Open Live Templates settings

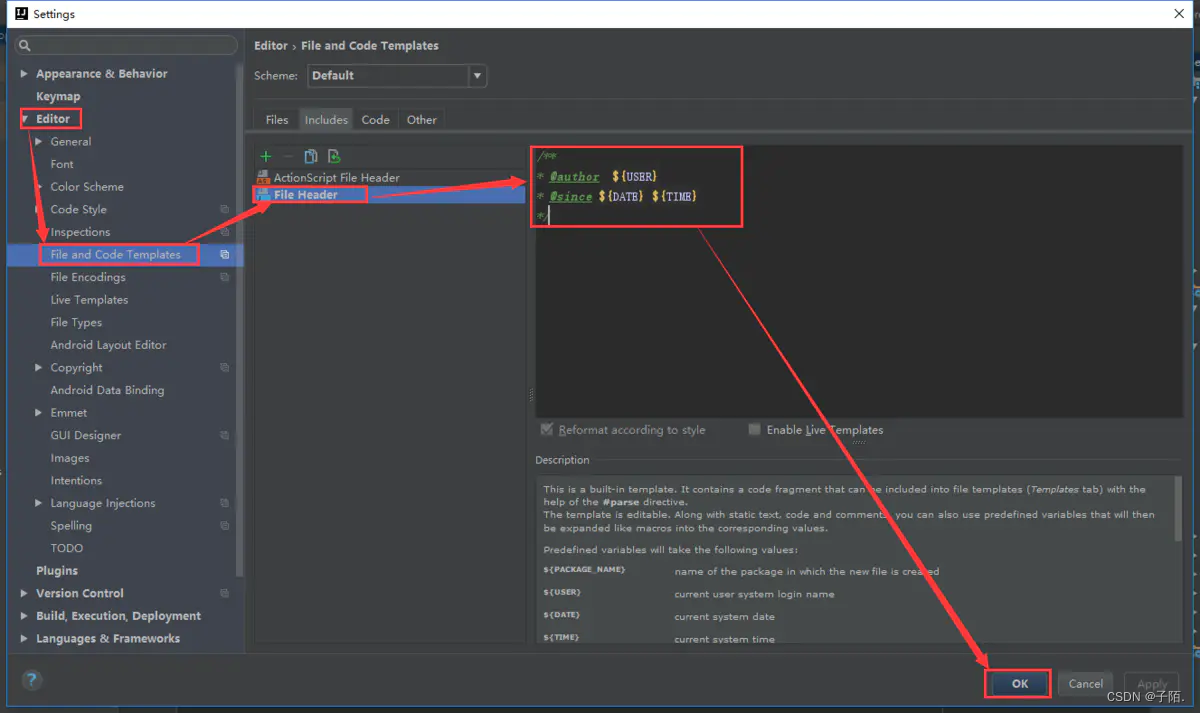coord(89,300)
